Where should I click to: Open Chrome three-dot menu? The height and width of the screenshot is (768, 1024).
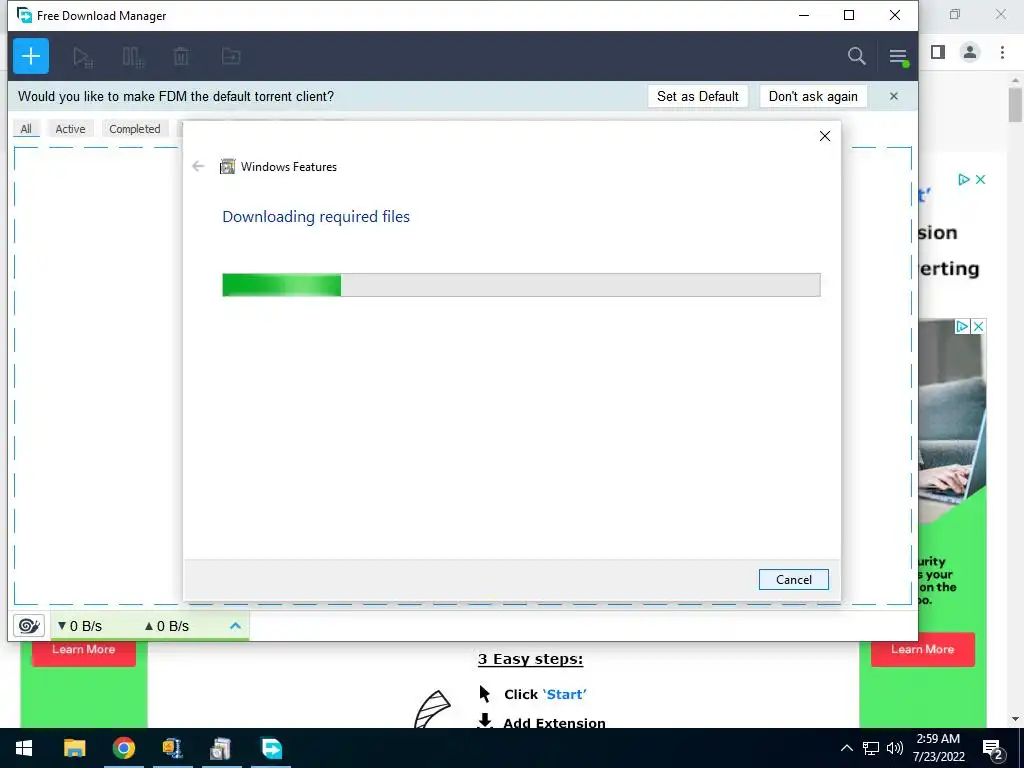click(1002, 52)
